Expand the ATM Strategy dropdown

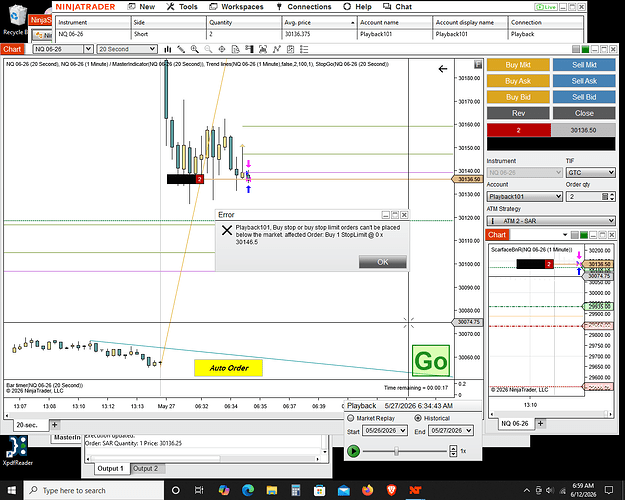pos(551,221)
